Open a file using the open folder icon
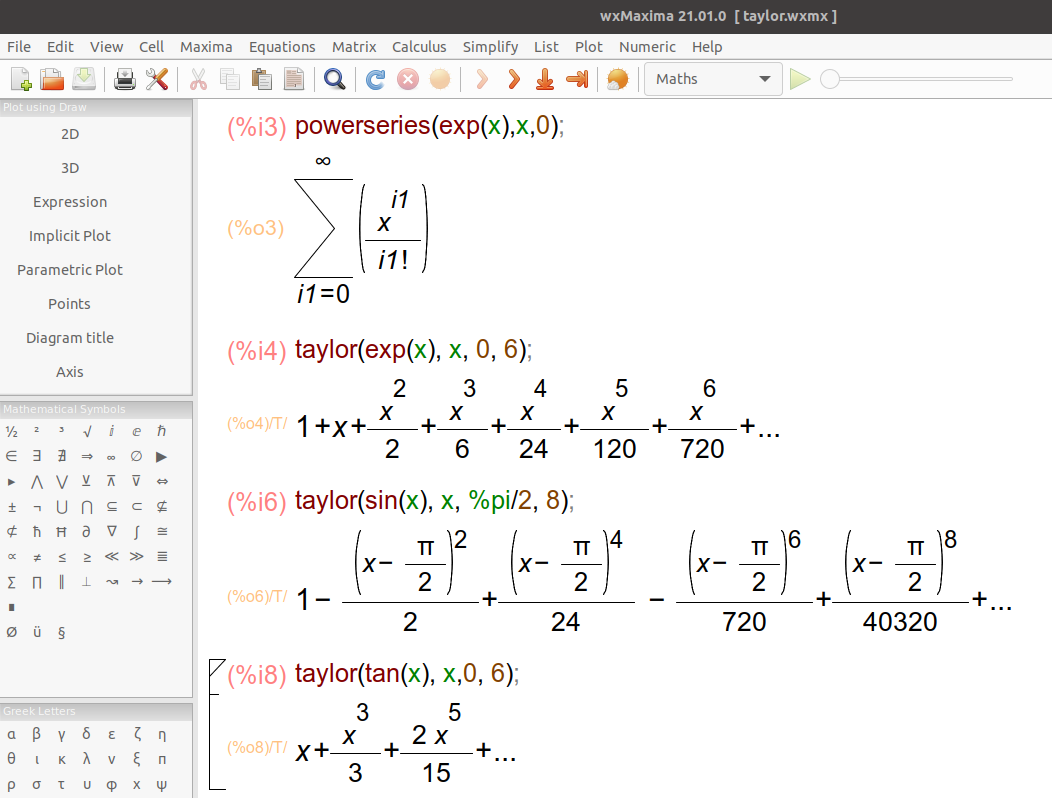 pos(52,79)
